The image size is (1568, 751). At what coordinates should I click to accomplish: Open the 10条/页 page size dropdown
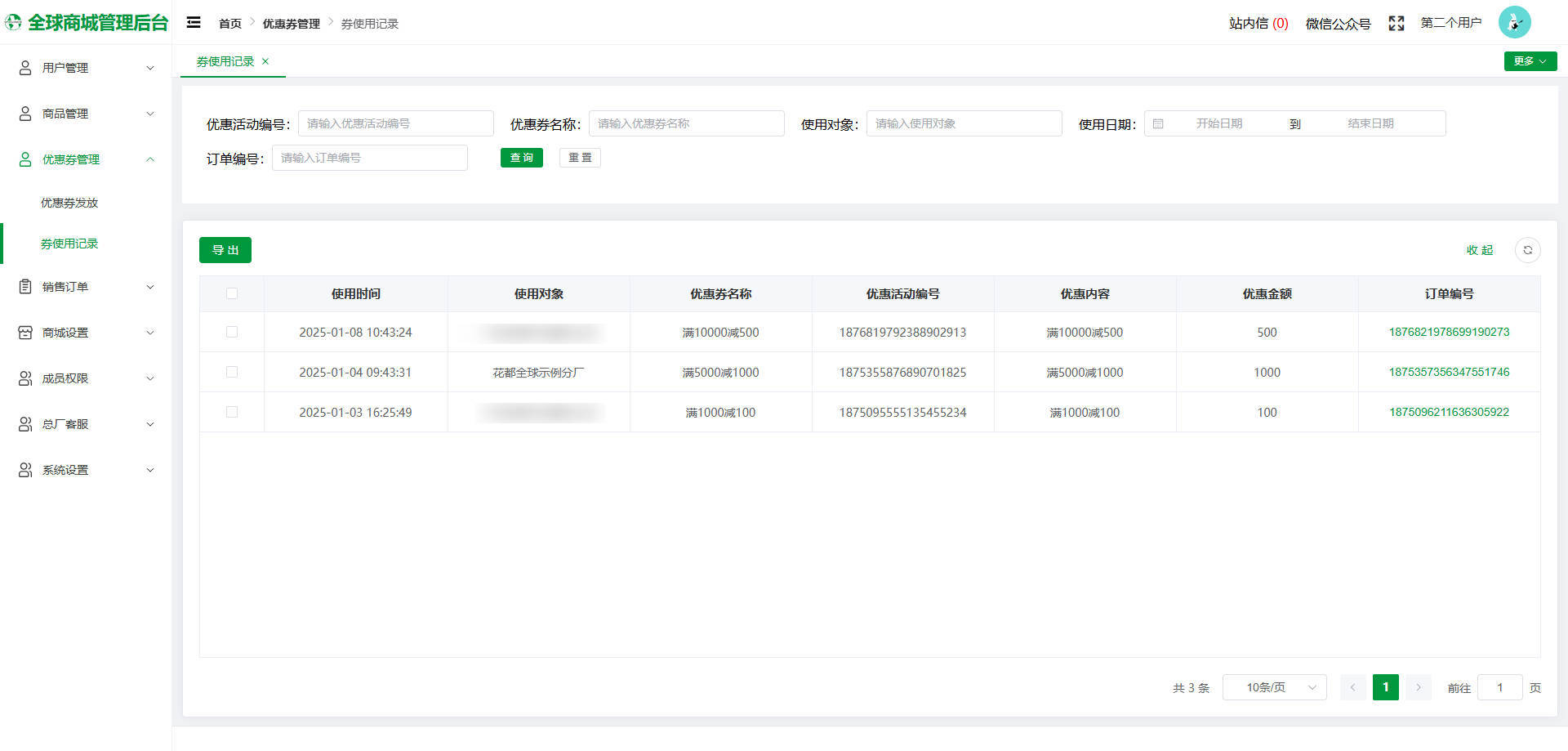[1274, 687]
